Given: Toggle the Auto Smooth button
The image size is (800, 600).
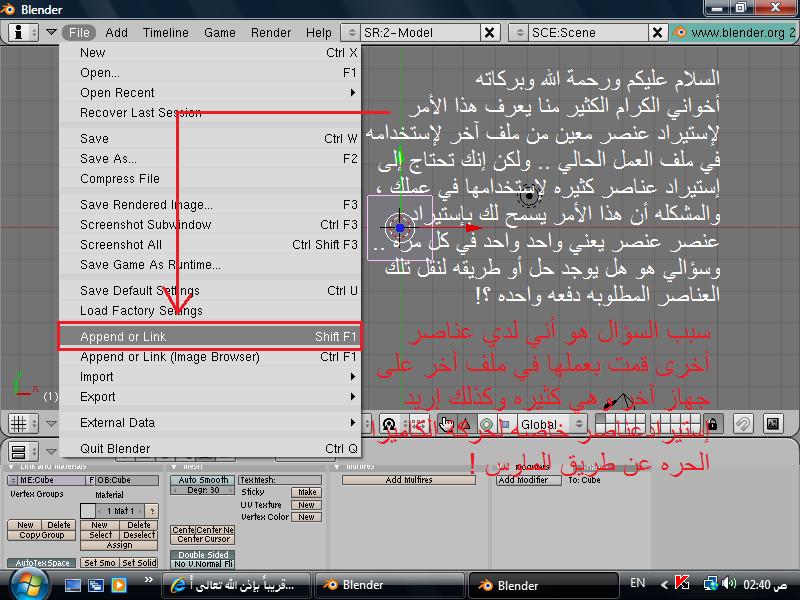Looking at the screenshot, I should [203, 480].
